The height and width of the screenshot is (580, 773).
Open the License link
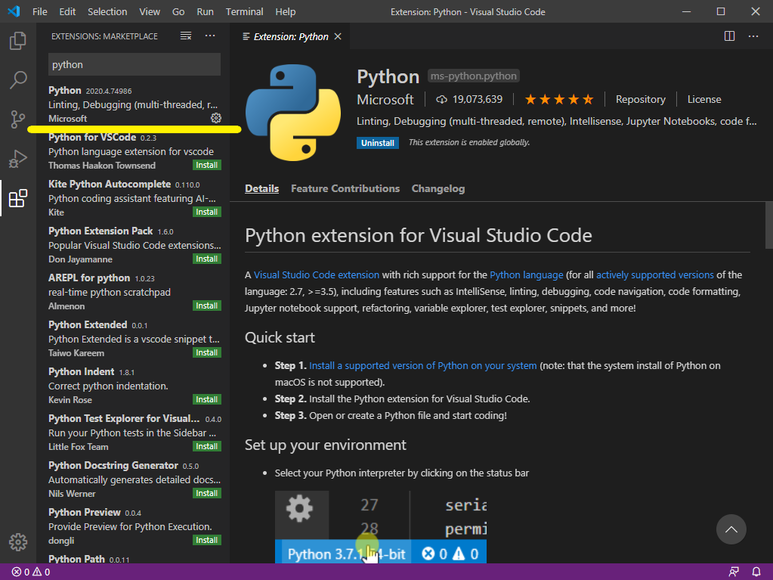click(x=704, y=100)
